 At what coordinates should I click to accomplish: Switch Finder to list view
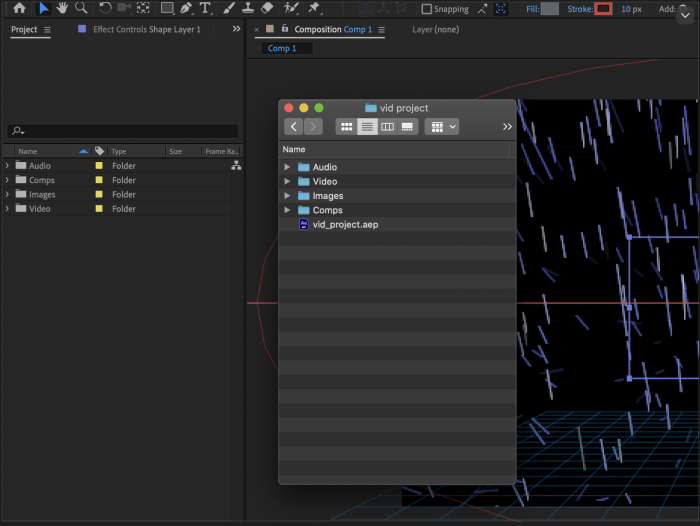(367, 127)
